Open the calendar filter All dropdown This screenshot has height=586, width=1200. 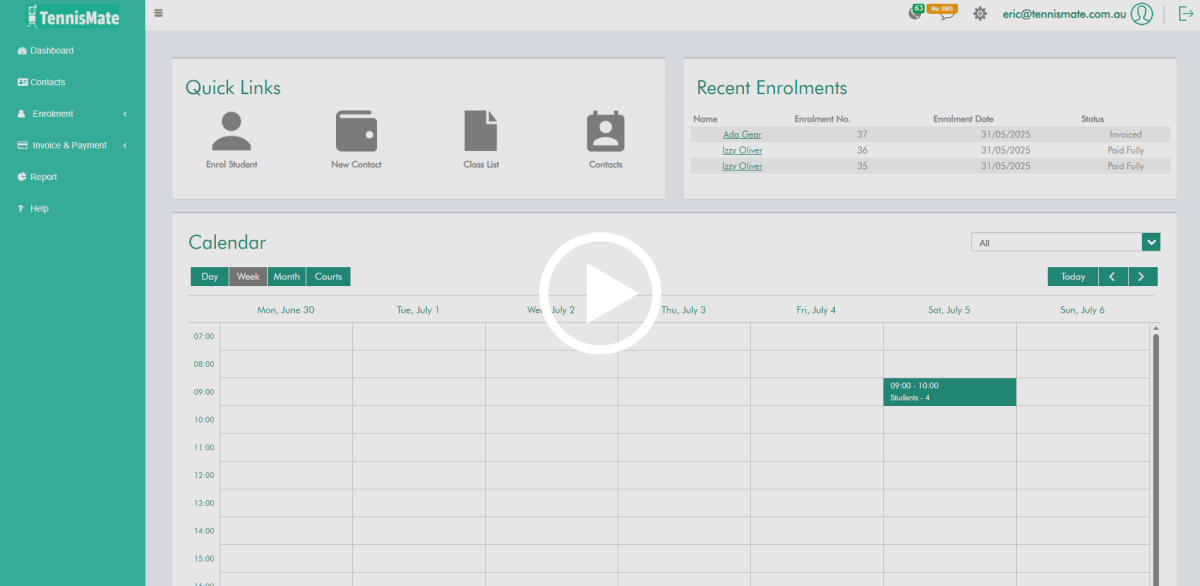point(1065,242)
